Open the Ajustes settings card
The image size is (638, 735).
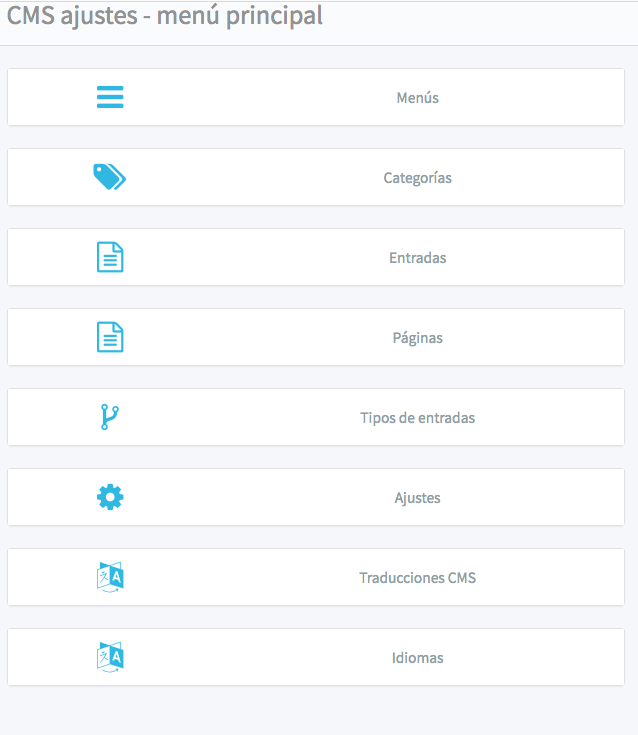pos(316,497)
